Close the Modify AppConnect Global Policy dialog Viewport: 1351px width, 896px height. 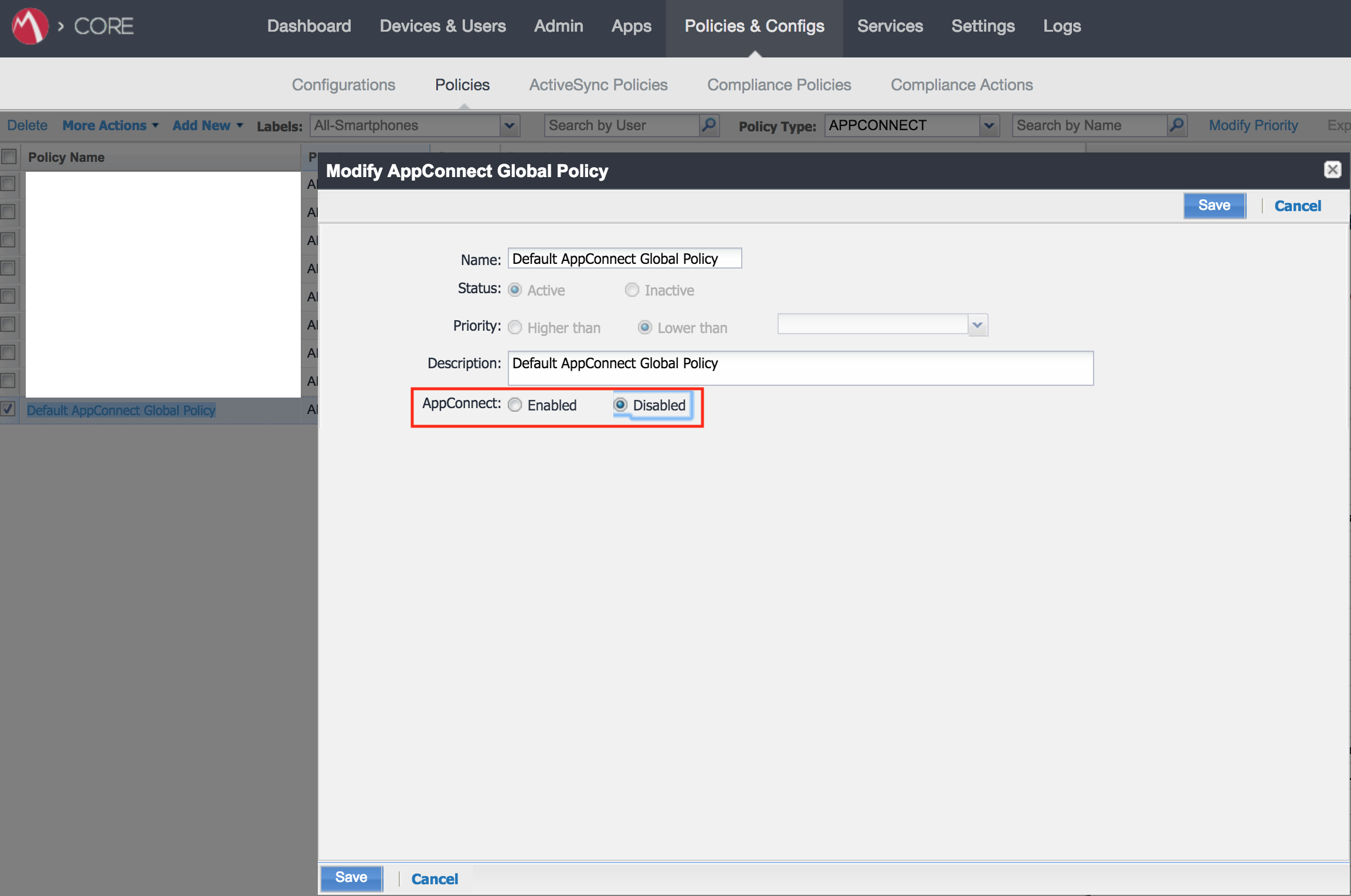coord(1333,169)
